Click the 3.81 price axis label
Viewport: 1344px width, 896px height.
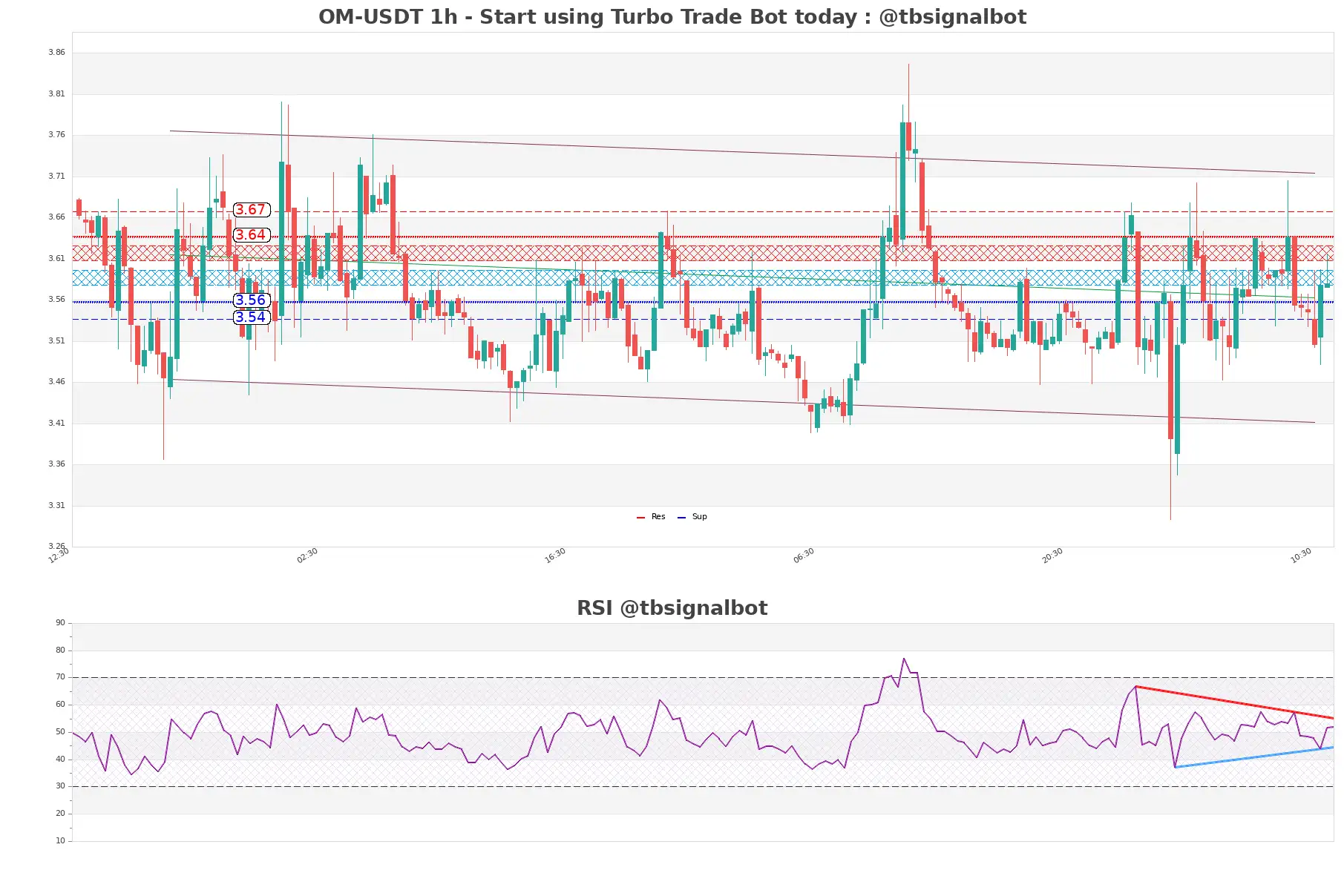[56, 94]
